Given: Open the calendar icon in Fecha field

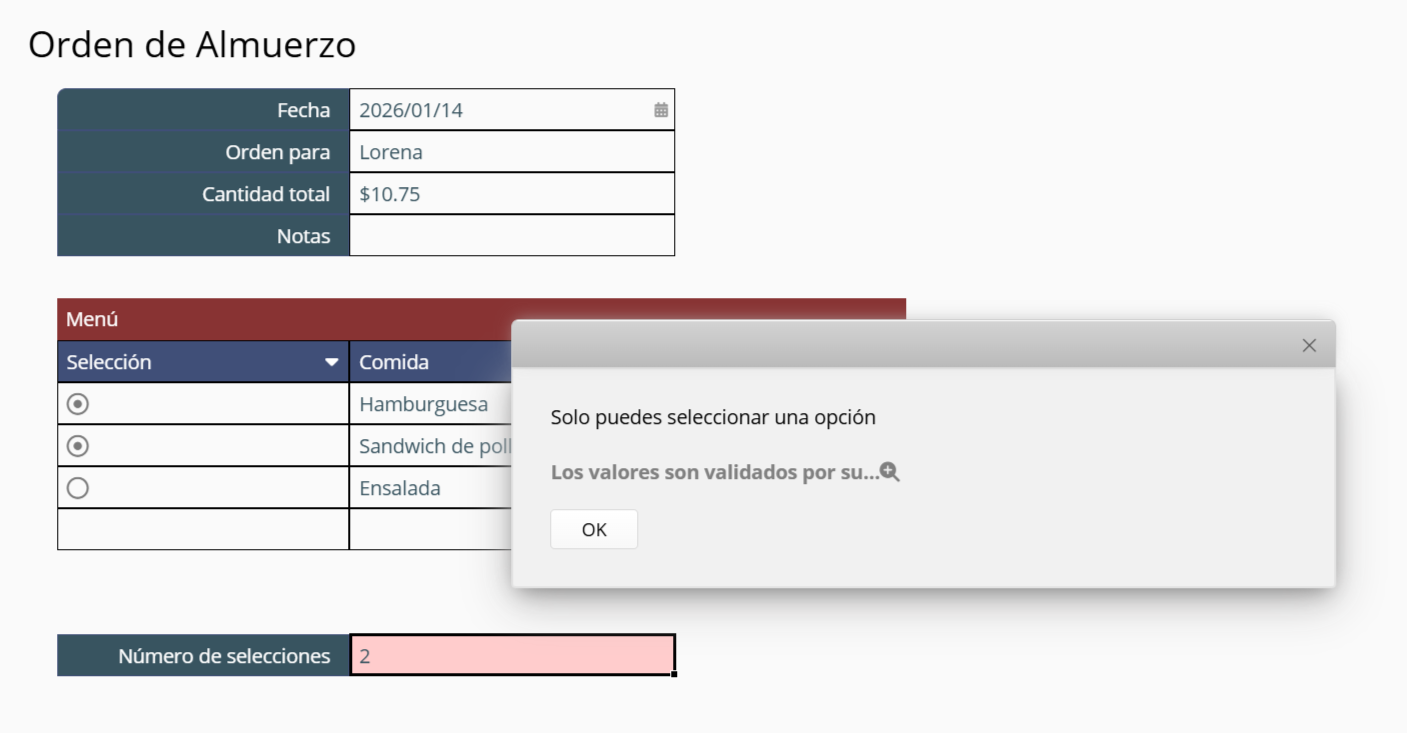Looking at the screenshot, I should pos(661,110).
